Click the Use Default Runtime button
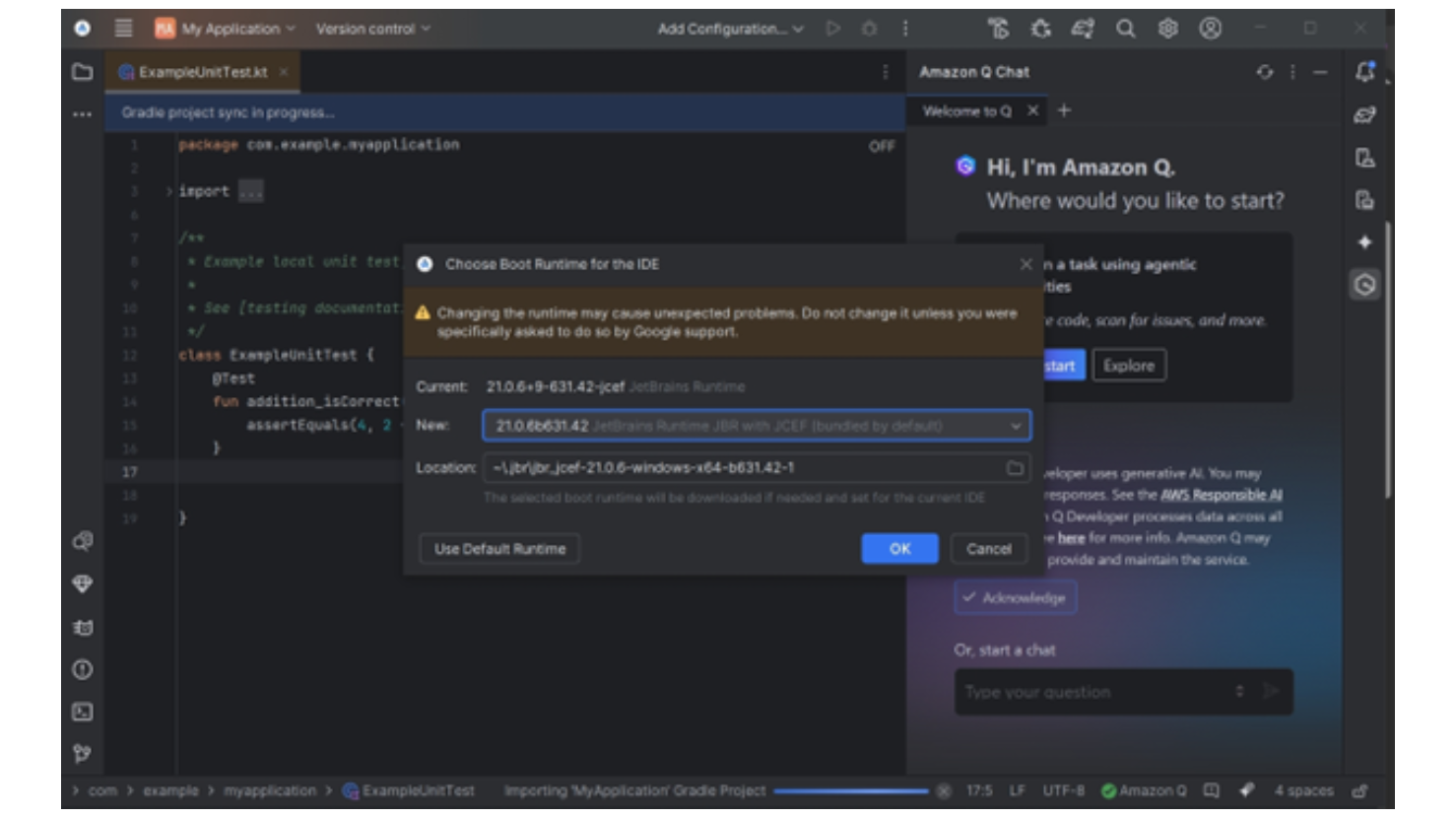Viewport: 1456px width, 818px height. [499, 549]
